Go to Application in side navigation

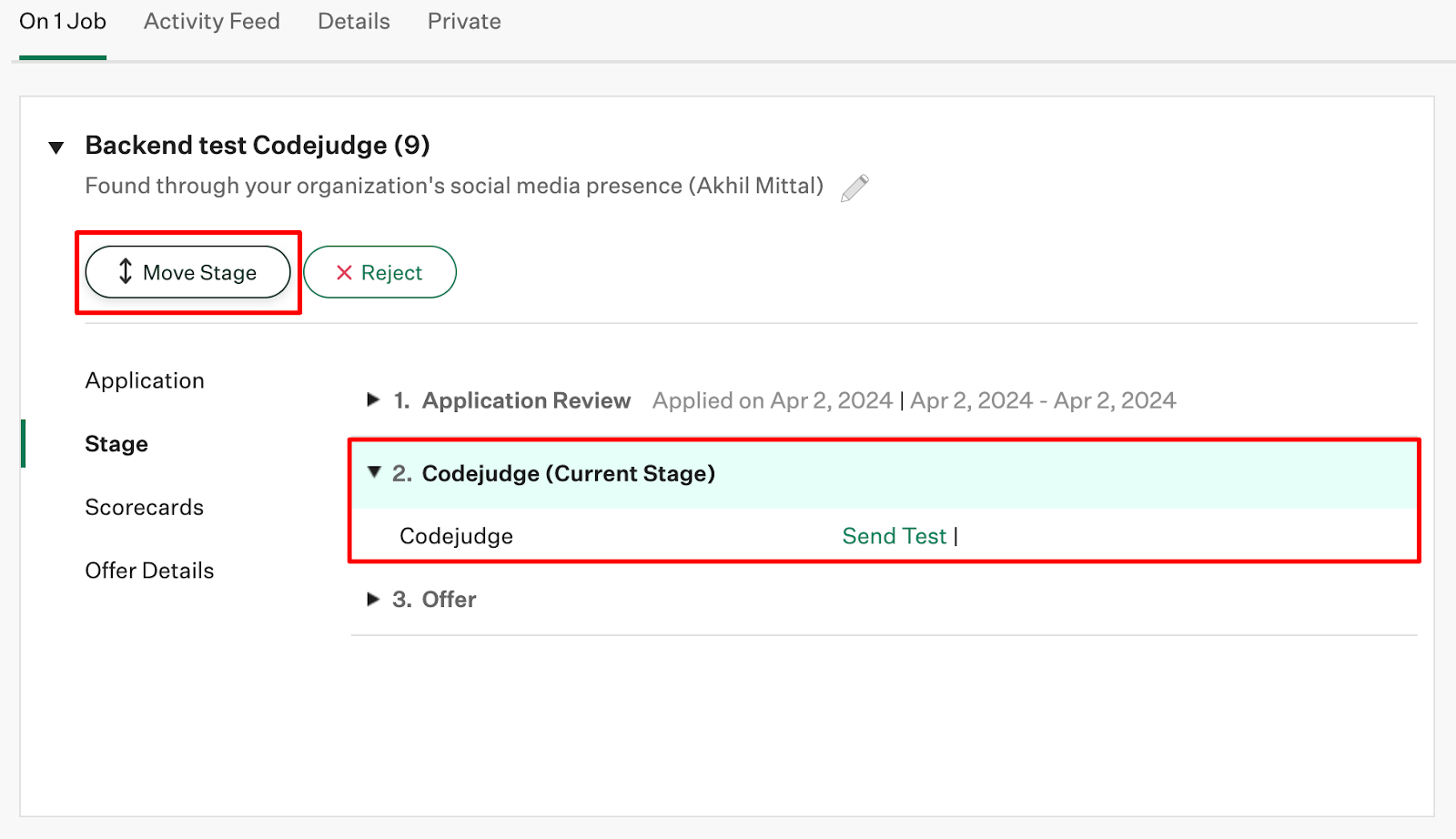click(145, 380)
